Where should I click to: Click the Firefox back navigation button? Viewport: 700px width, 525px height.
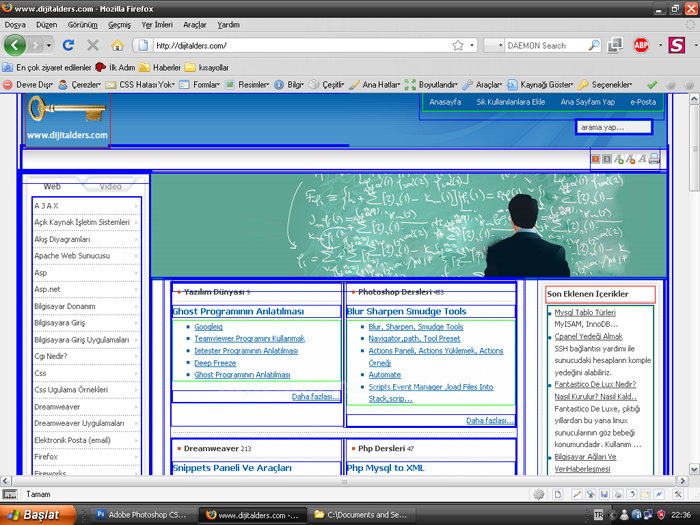click(16, 45)
